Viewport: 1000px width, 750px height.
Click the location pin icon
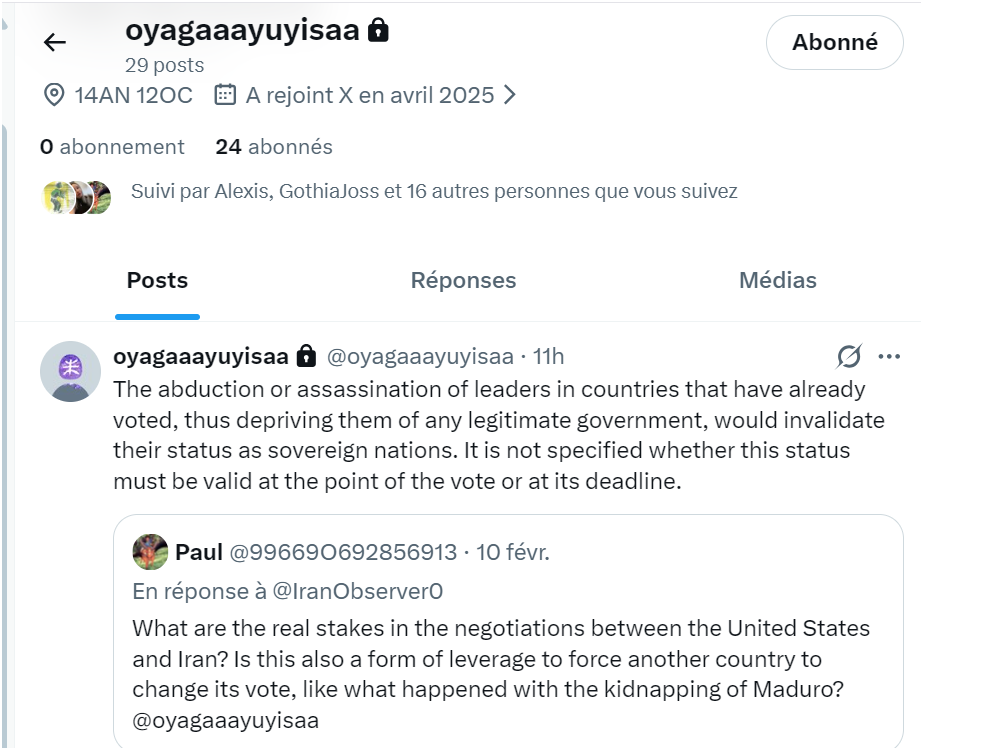coord(54,96)
